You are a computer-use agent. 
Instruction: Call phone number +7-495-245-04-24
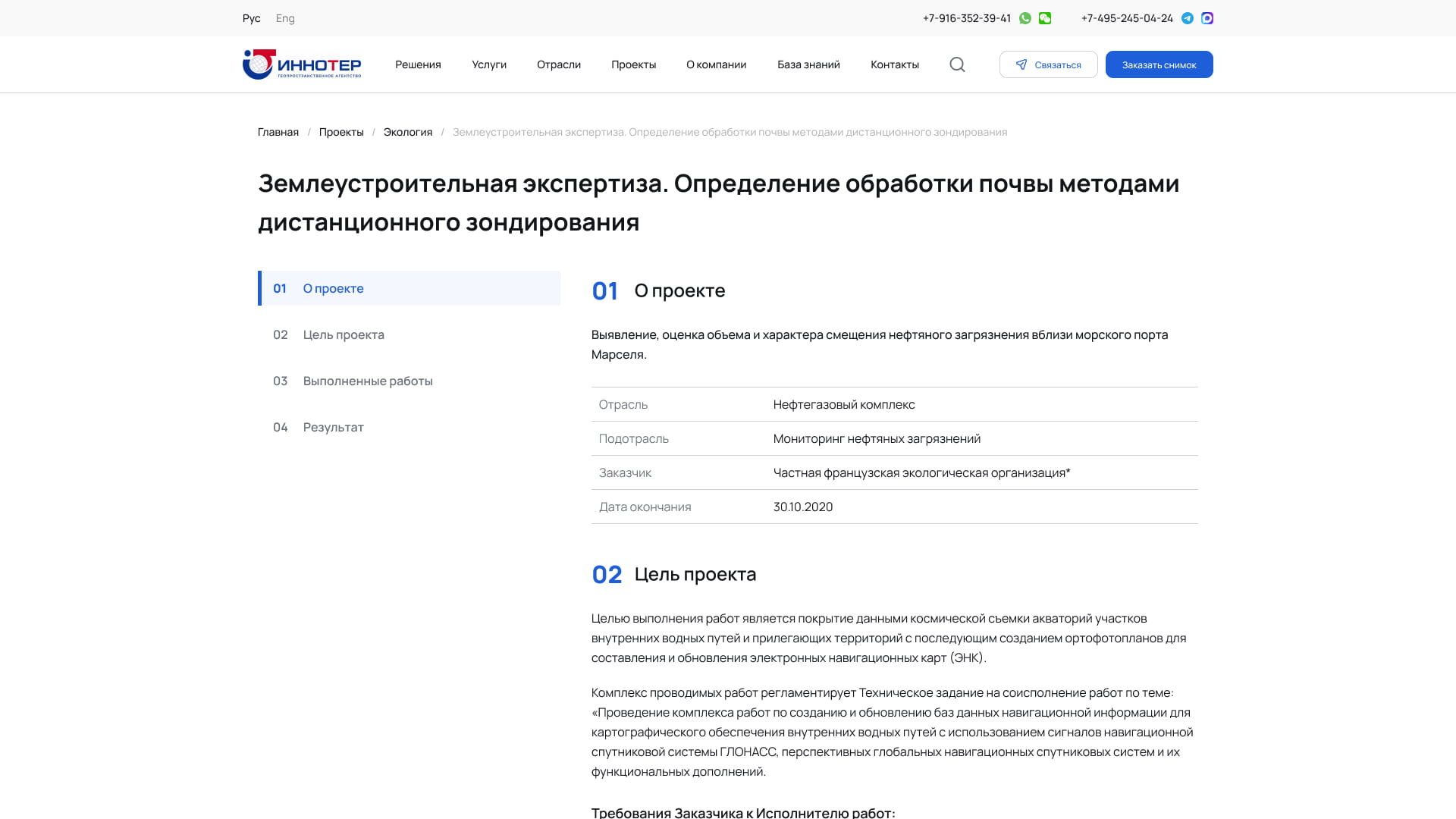[x=1127, y=18]
